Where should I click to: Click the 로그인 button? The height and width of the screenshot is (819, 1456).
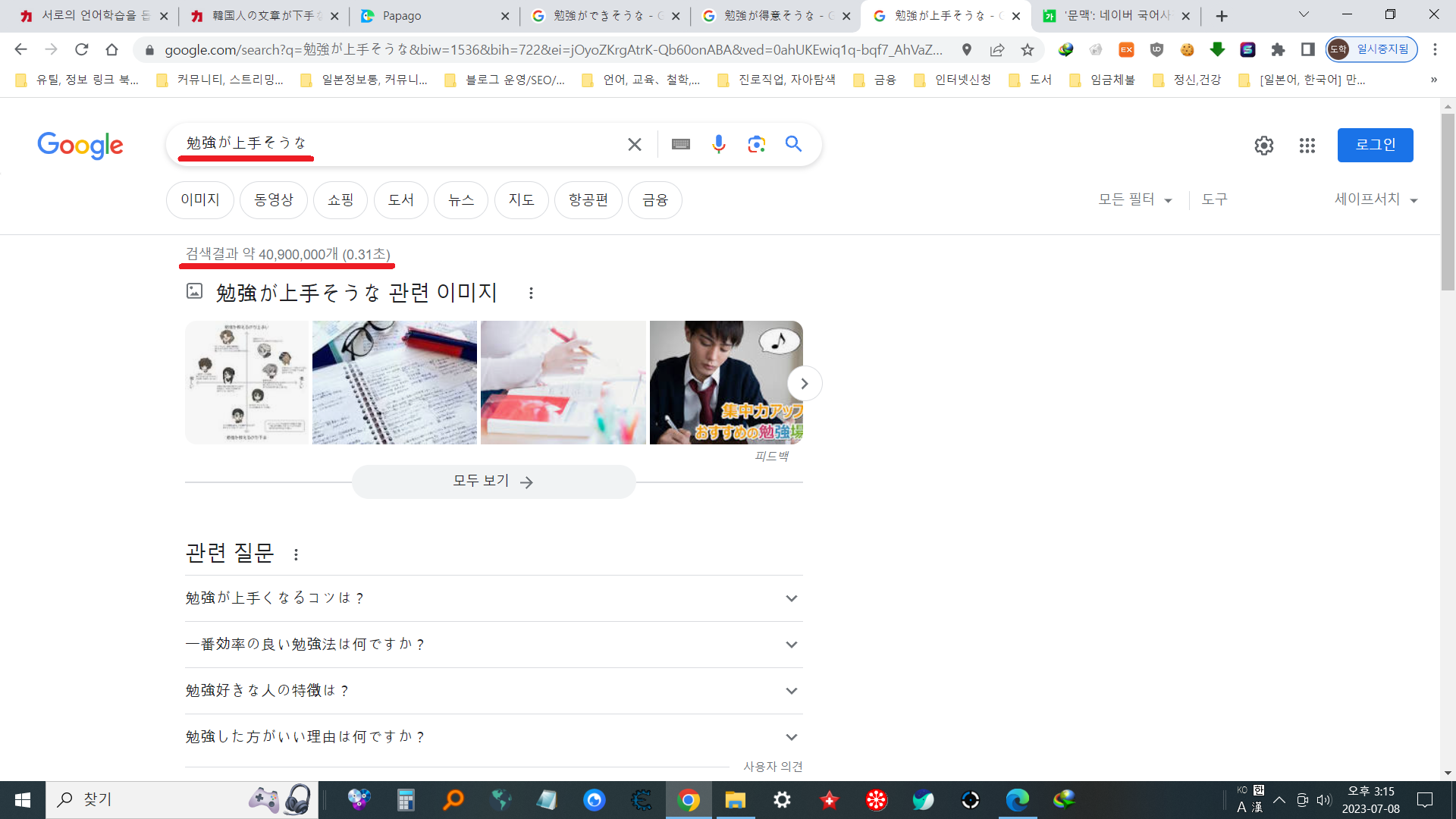pos(1375,145)
